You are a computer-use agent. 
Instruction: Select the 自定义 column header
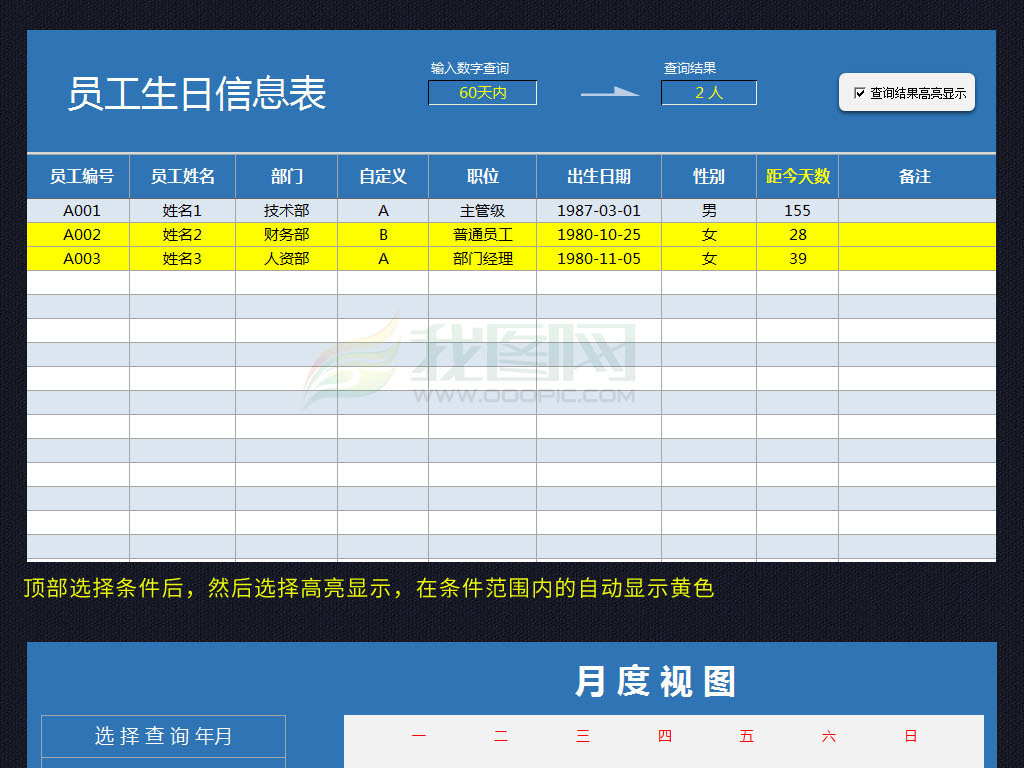[383, 176]
